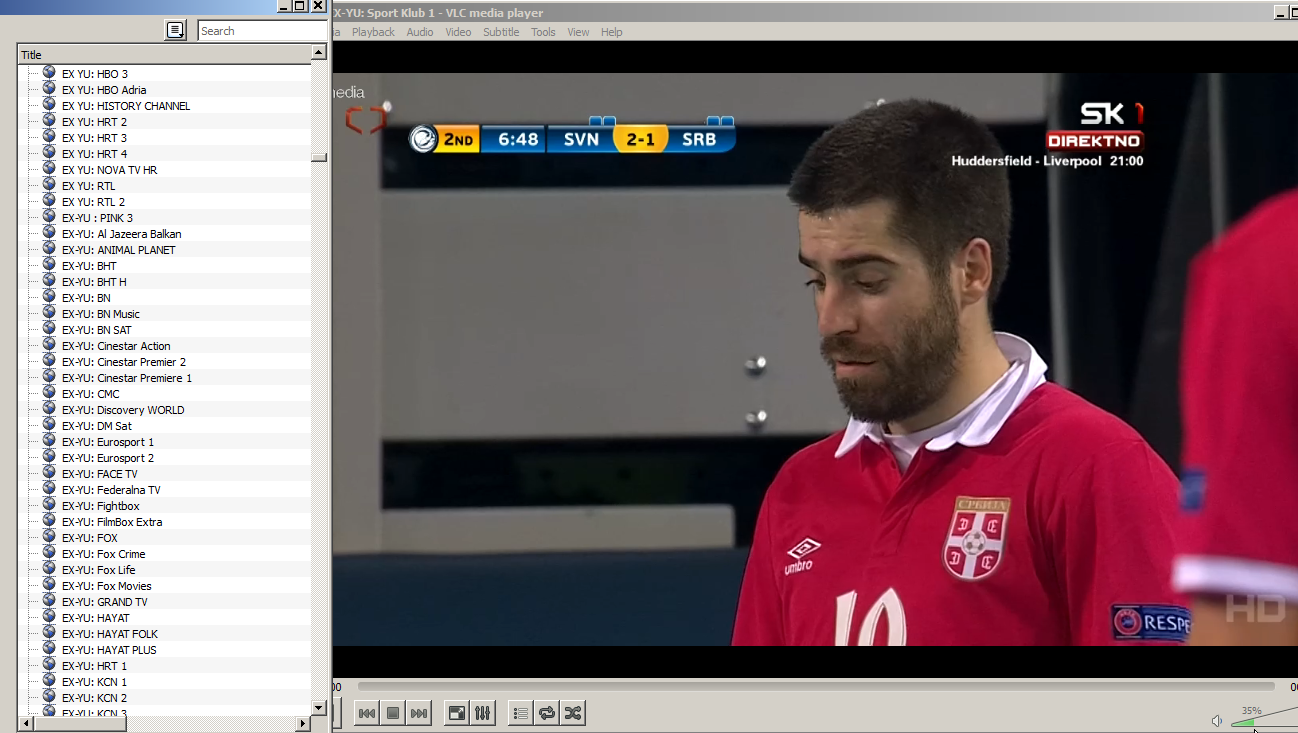Screen dimensions: 1298x733
Task: Click the video seek progress bar
Action: coord(815,687)
